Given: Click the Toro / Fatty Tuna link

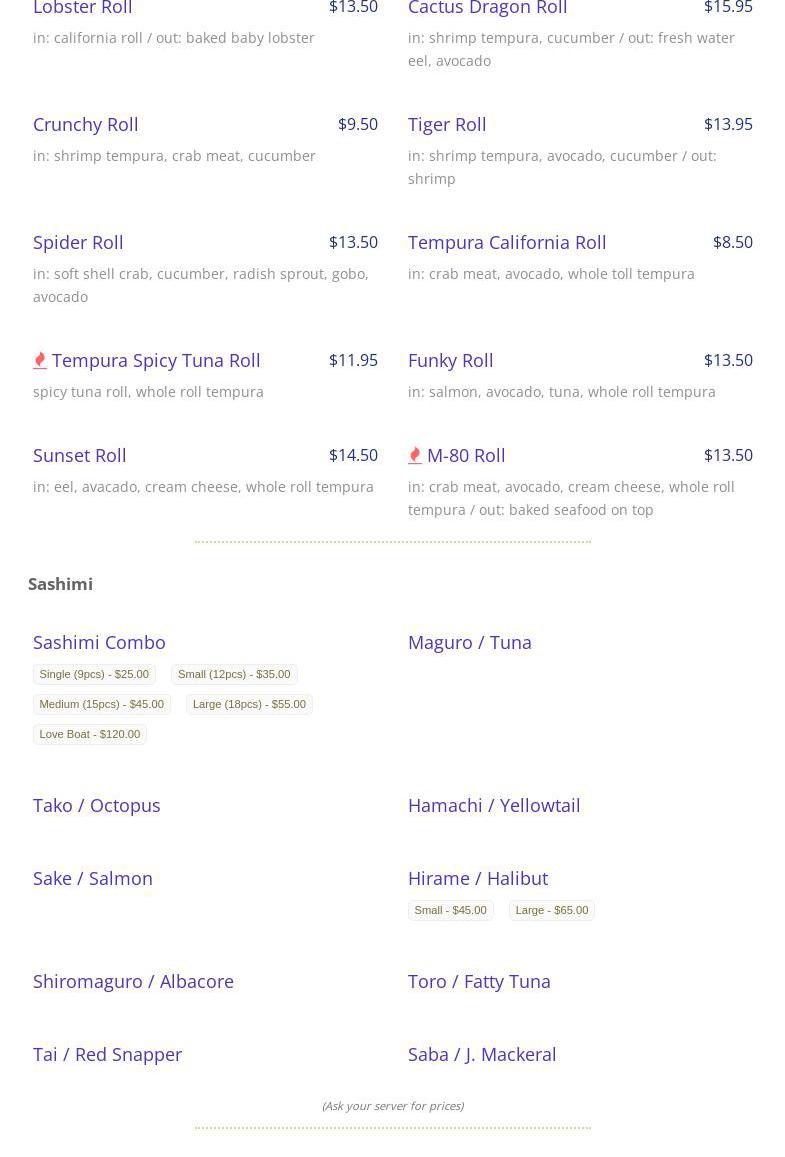Looking at the screenshot, I should point(479,981).
